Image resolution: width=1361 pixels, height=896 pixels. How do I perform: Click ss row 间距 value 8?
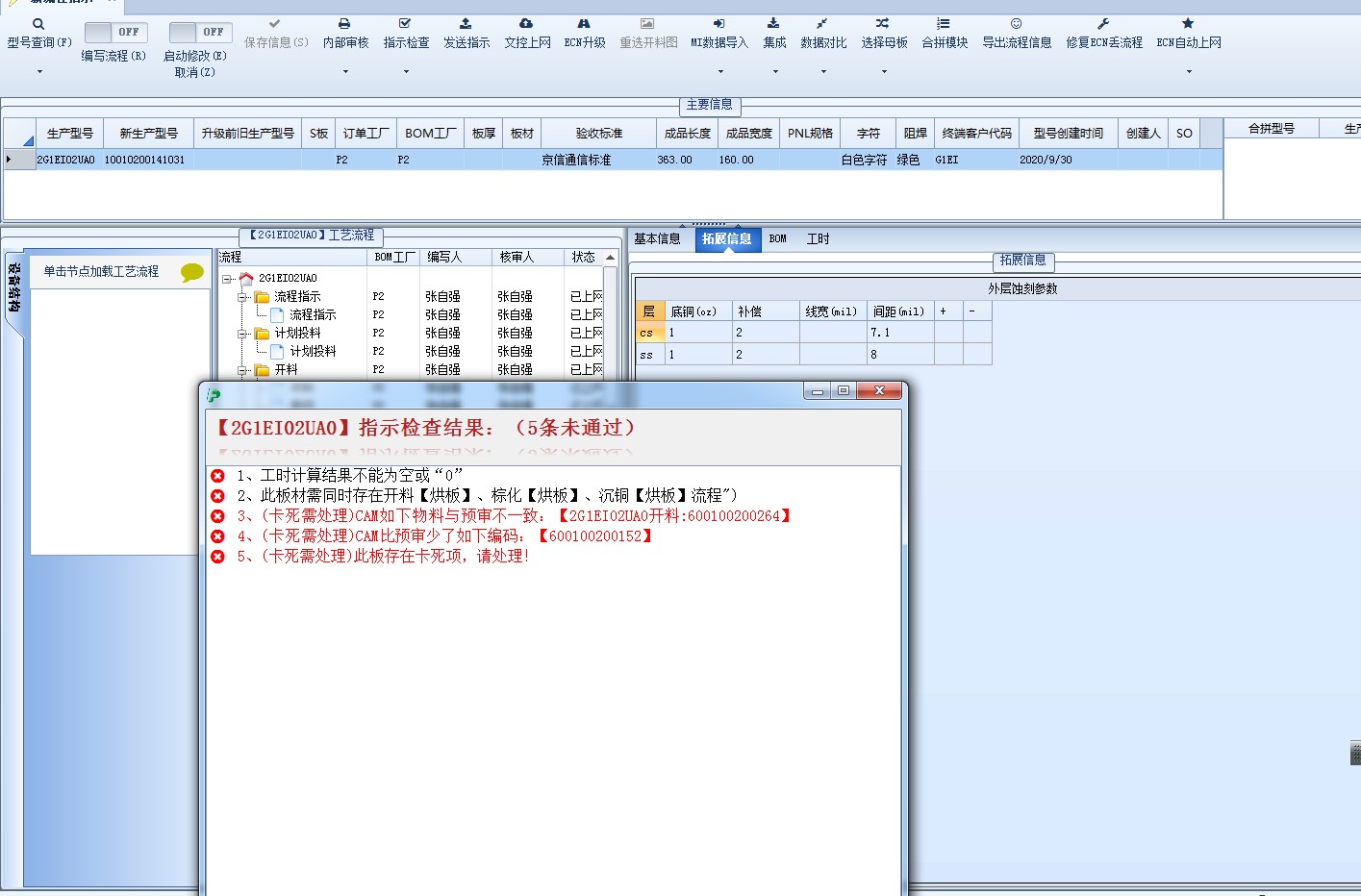coord(900,355)
